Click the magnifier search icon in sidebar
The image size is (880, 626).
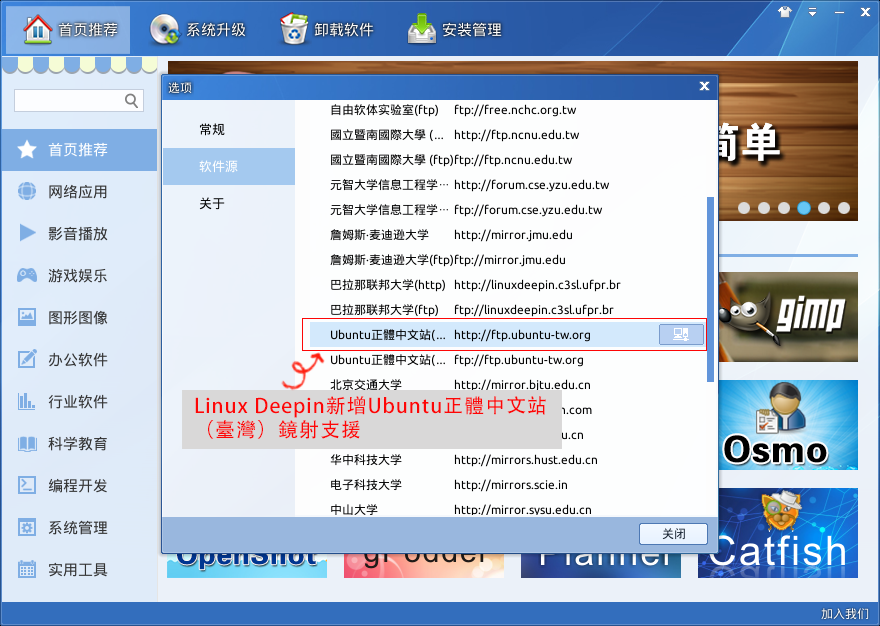point(131,100)
